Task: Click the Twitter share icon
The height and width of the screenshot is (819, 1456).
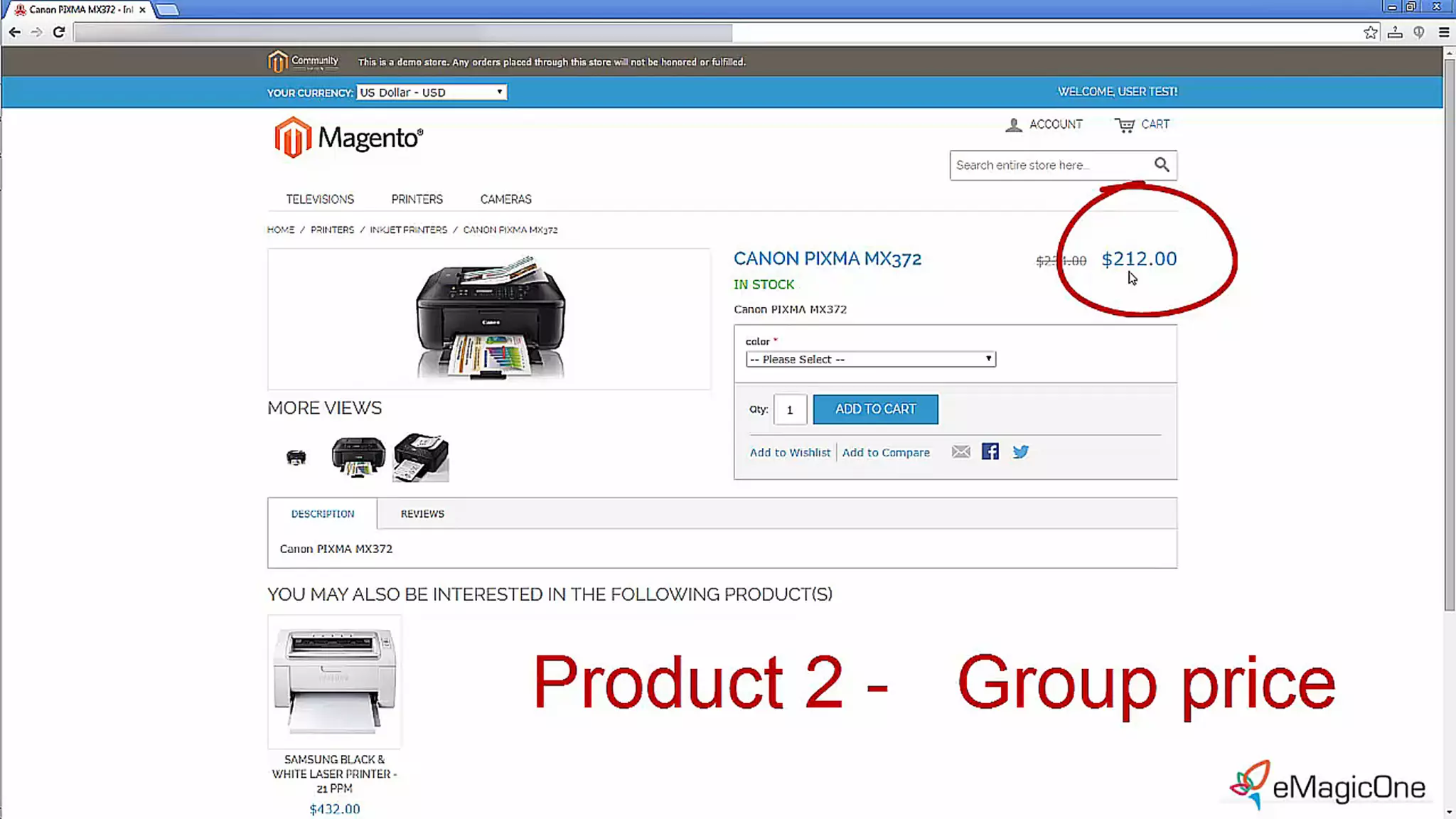Action: [1020, 451]
